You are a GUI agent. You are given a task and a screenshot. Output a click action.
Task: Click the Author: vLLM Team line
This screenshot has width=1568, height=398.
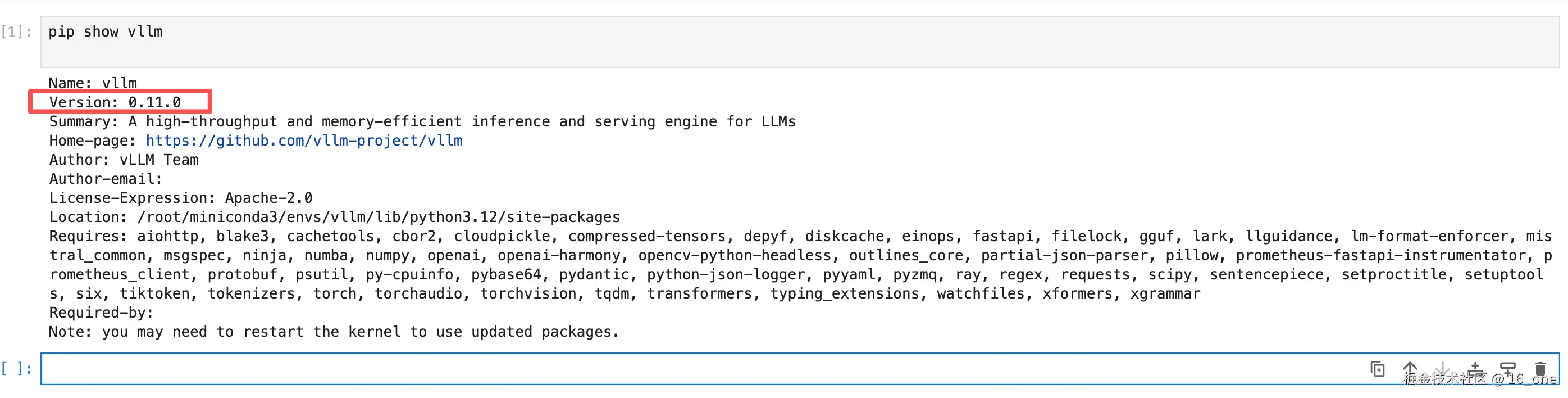click(x=124, y=160)
